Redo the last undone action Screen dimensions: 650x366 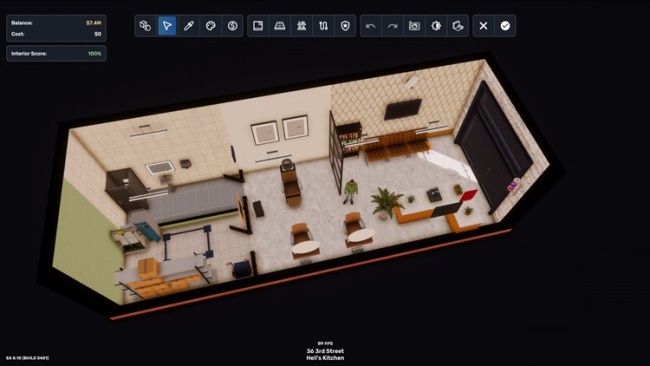pyautogui.click(x=392, y=26)
